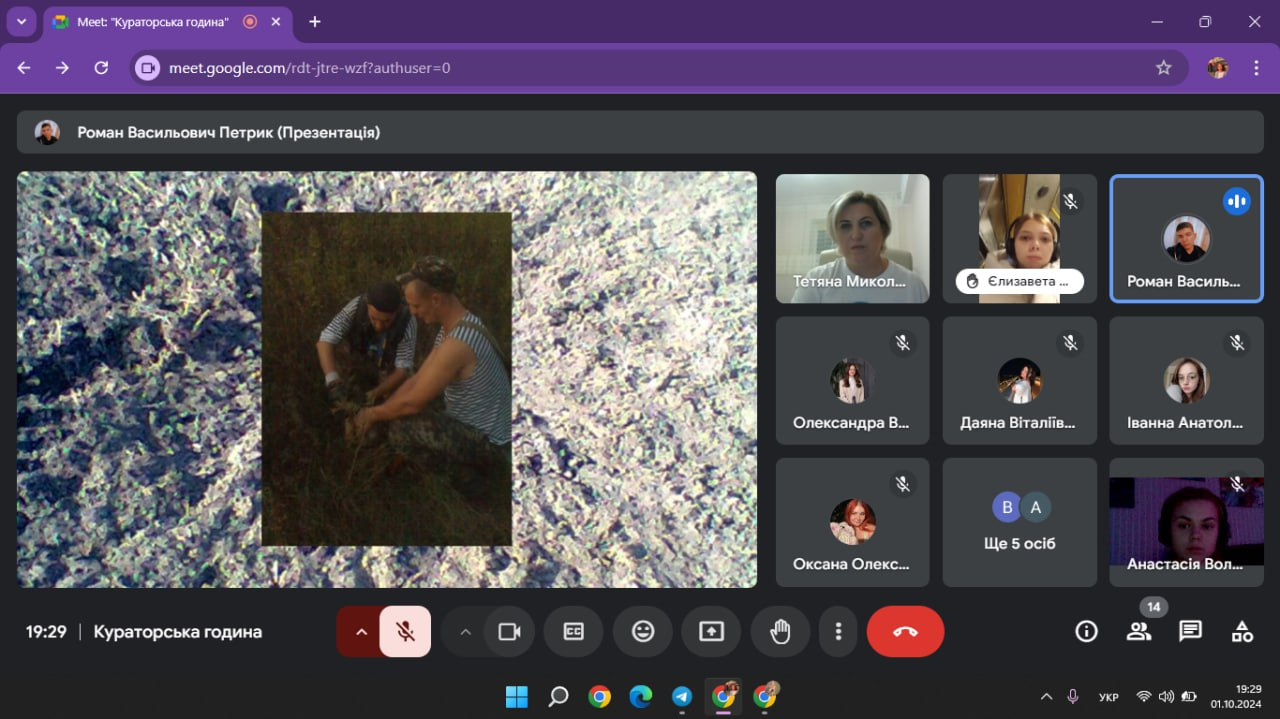
Task: Turn on the camera toggle
Action: pos(510,632)
